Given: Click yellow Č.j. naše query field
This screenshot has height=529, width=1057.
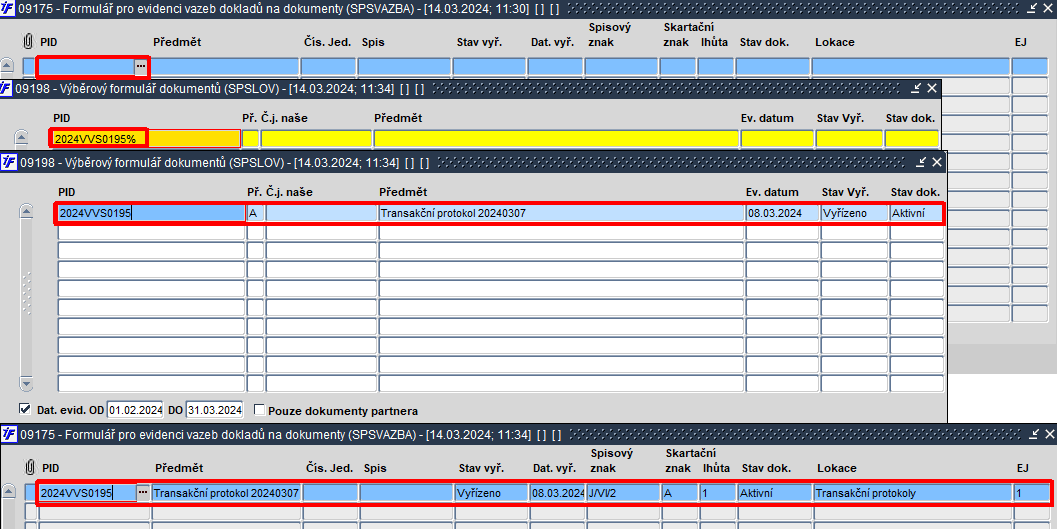Looking at the screenshot, I should [x=316, y=139].
